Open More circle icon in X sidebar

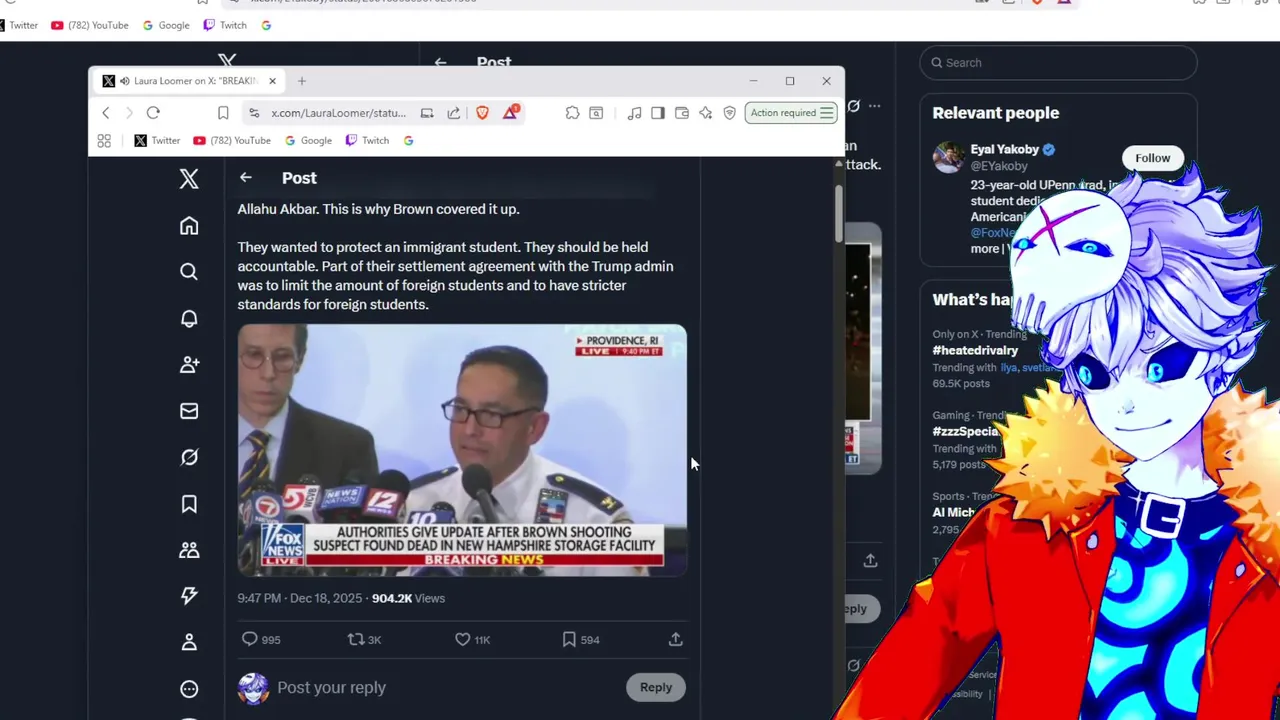pos(189,689)
